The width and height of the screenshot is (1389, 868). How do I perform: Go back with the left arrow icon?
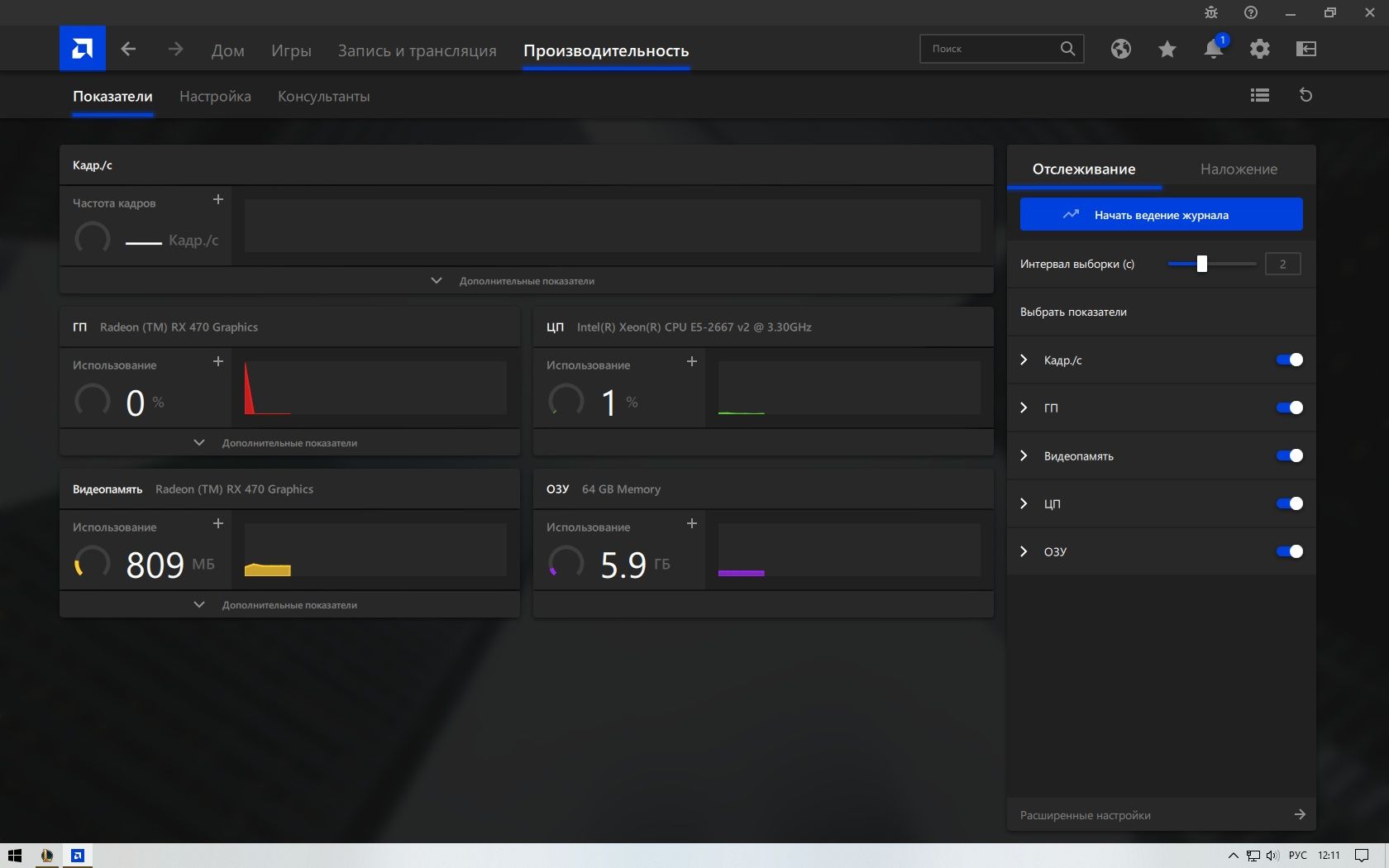coord(128,49)
